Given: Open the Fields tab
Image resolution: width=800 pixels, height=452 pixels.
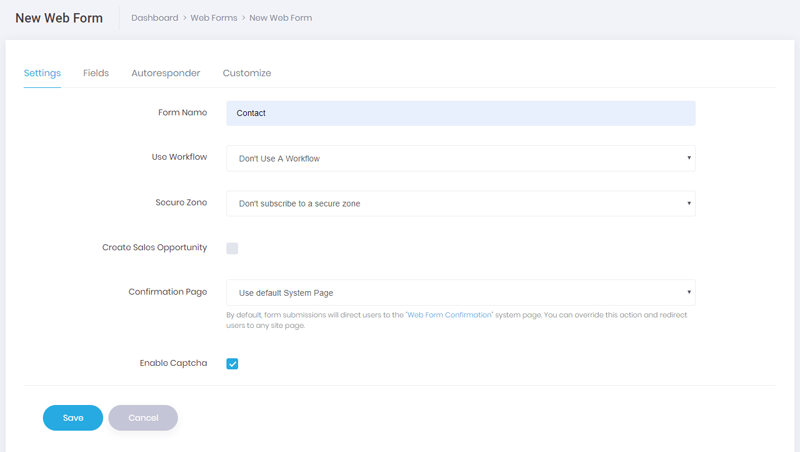Looking at the screenshot, I should click(x=96, y=73).
